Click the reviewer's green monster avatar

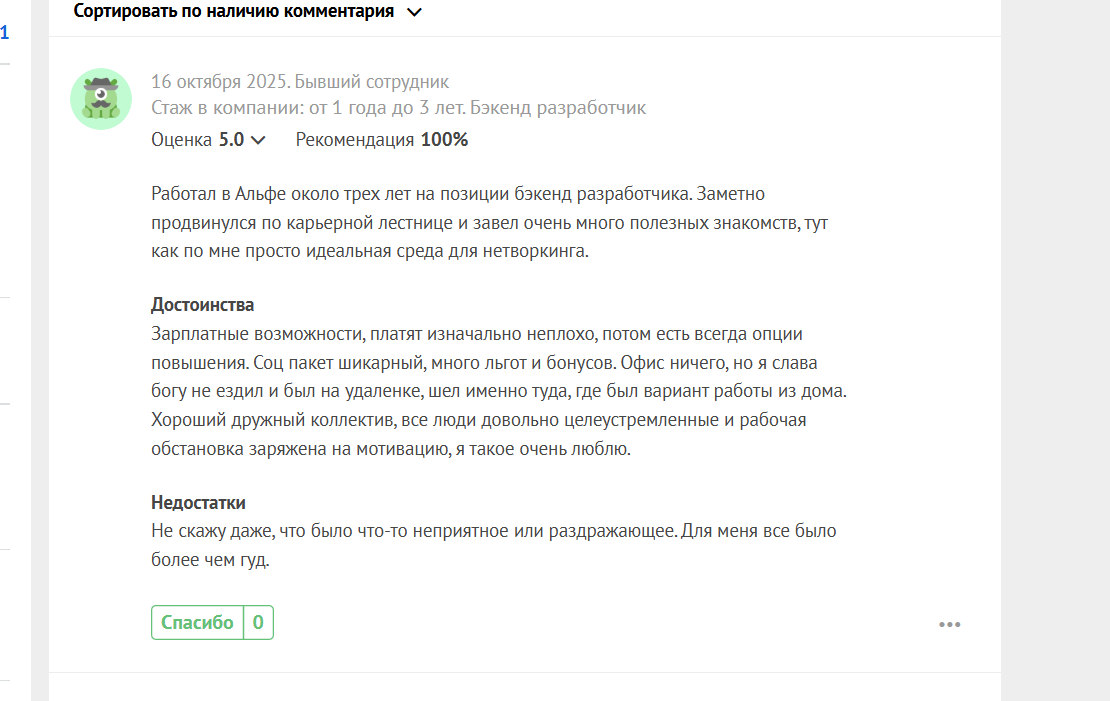click(100, 98)
